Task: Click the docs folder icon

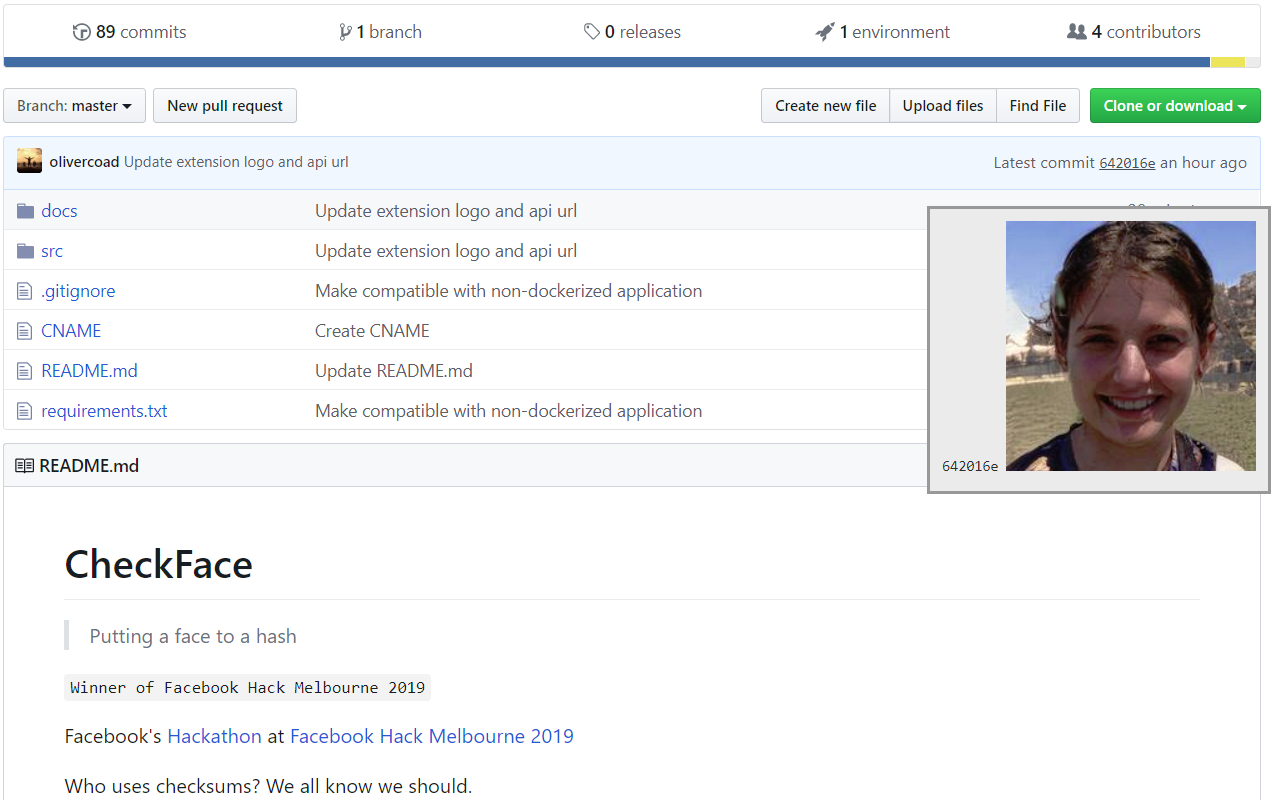Action: [26, 211]
